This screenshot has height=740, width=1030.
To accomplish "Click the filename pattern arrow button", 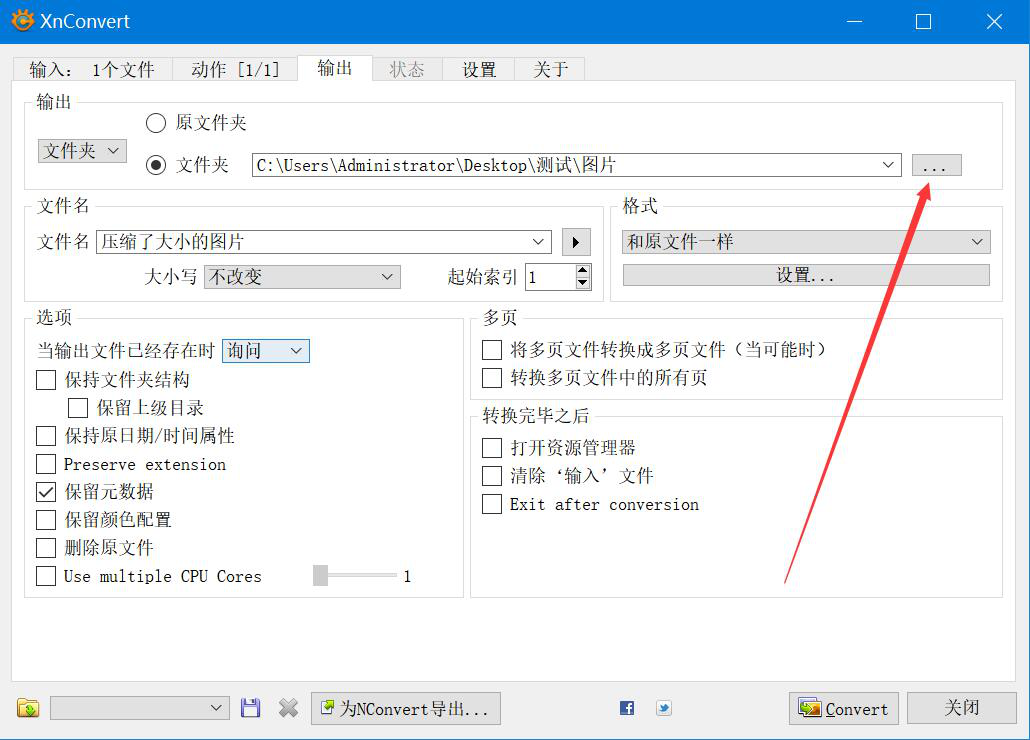I will click(576, 242).
